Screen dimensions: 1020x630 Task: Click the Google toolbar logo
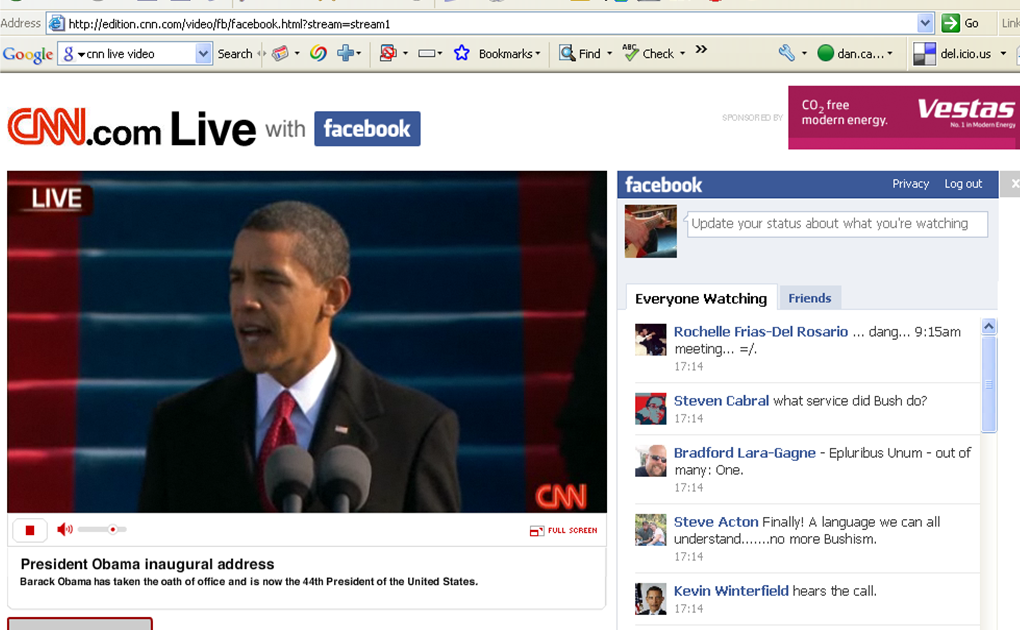(28, 54)
